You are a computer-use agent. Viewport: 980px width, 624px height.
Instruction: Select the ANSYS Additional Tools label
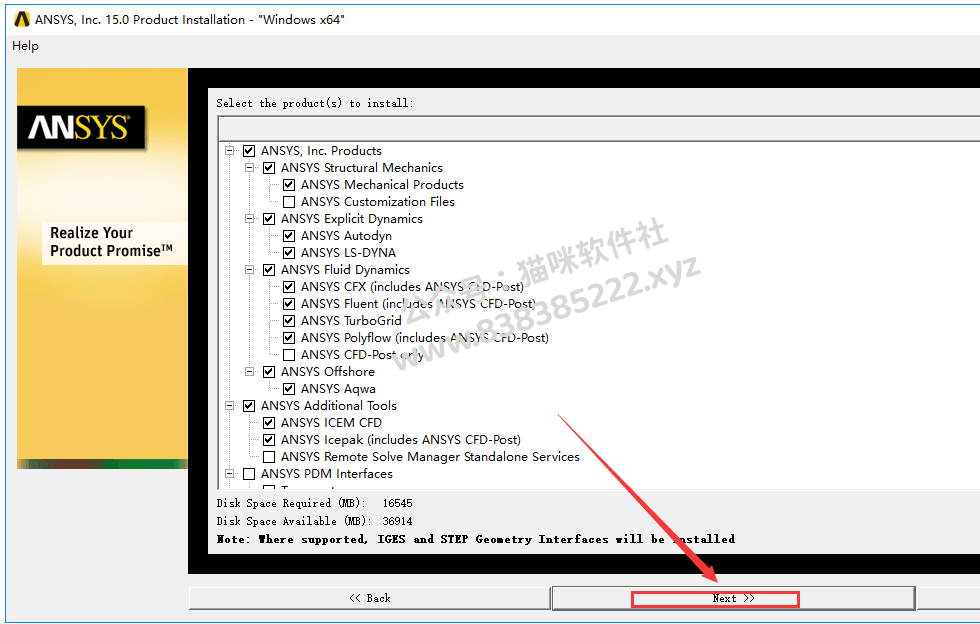(329, 406)
